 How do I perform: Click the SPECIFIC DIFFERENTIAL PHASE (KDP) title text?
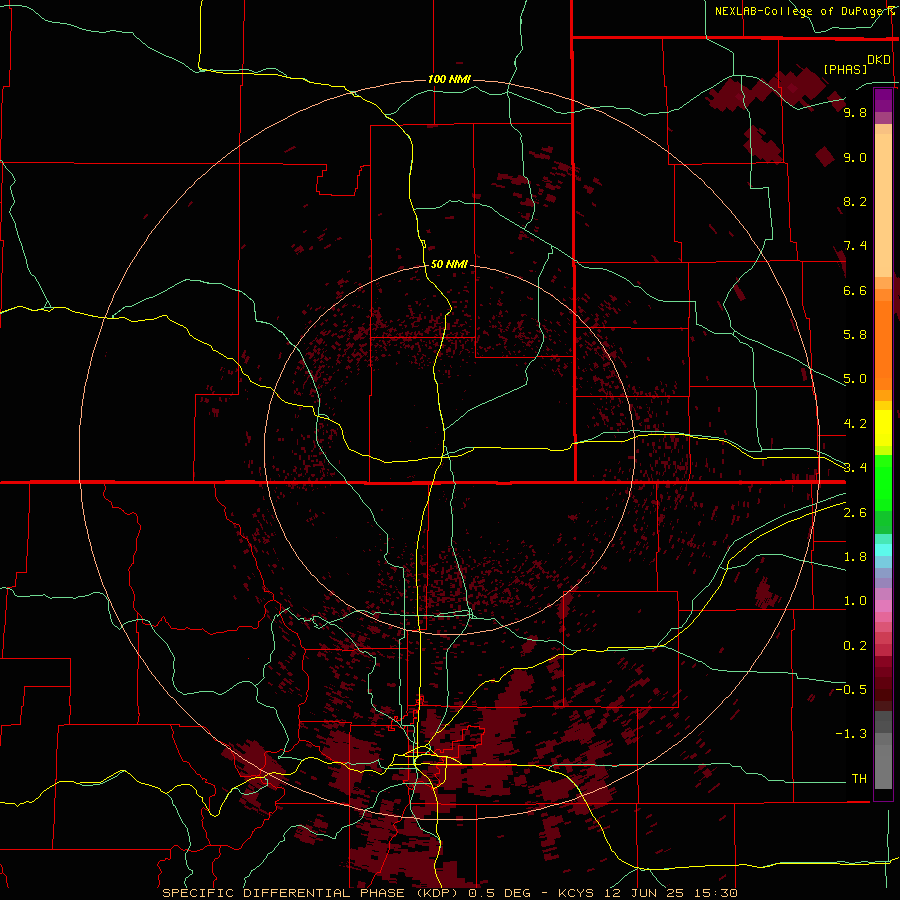pyautogui.click(x=312, y=893)
